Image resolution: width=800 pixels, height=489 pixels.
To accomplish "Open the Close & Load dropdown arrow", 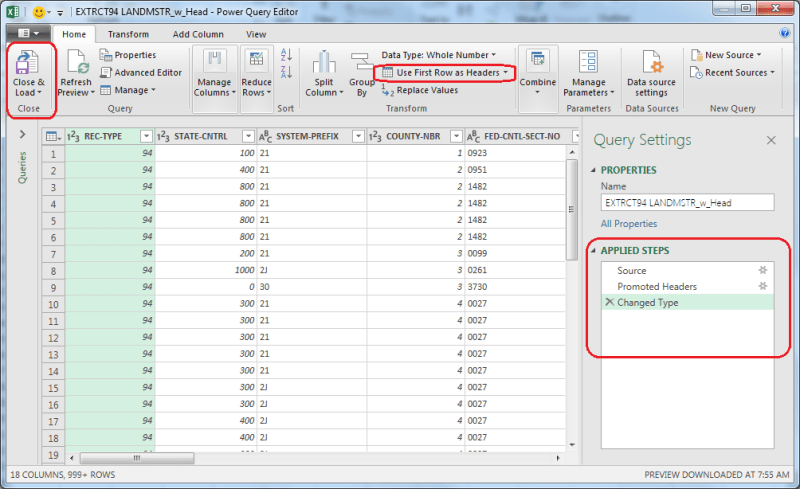I will tap(39, 93).
